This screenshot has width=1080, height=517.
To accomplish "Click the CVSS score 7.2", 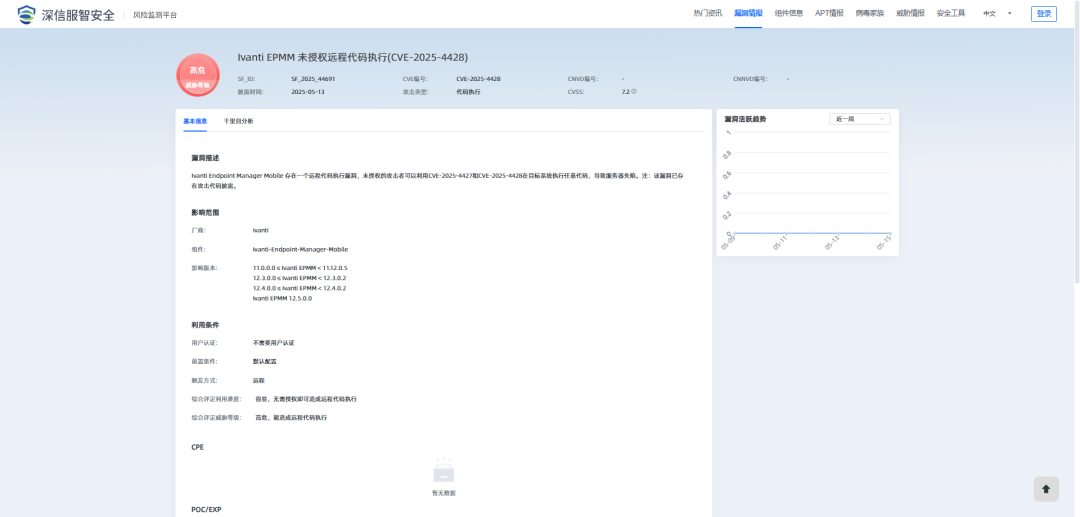I will click(625, 92).
